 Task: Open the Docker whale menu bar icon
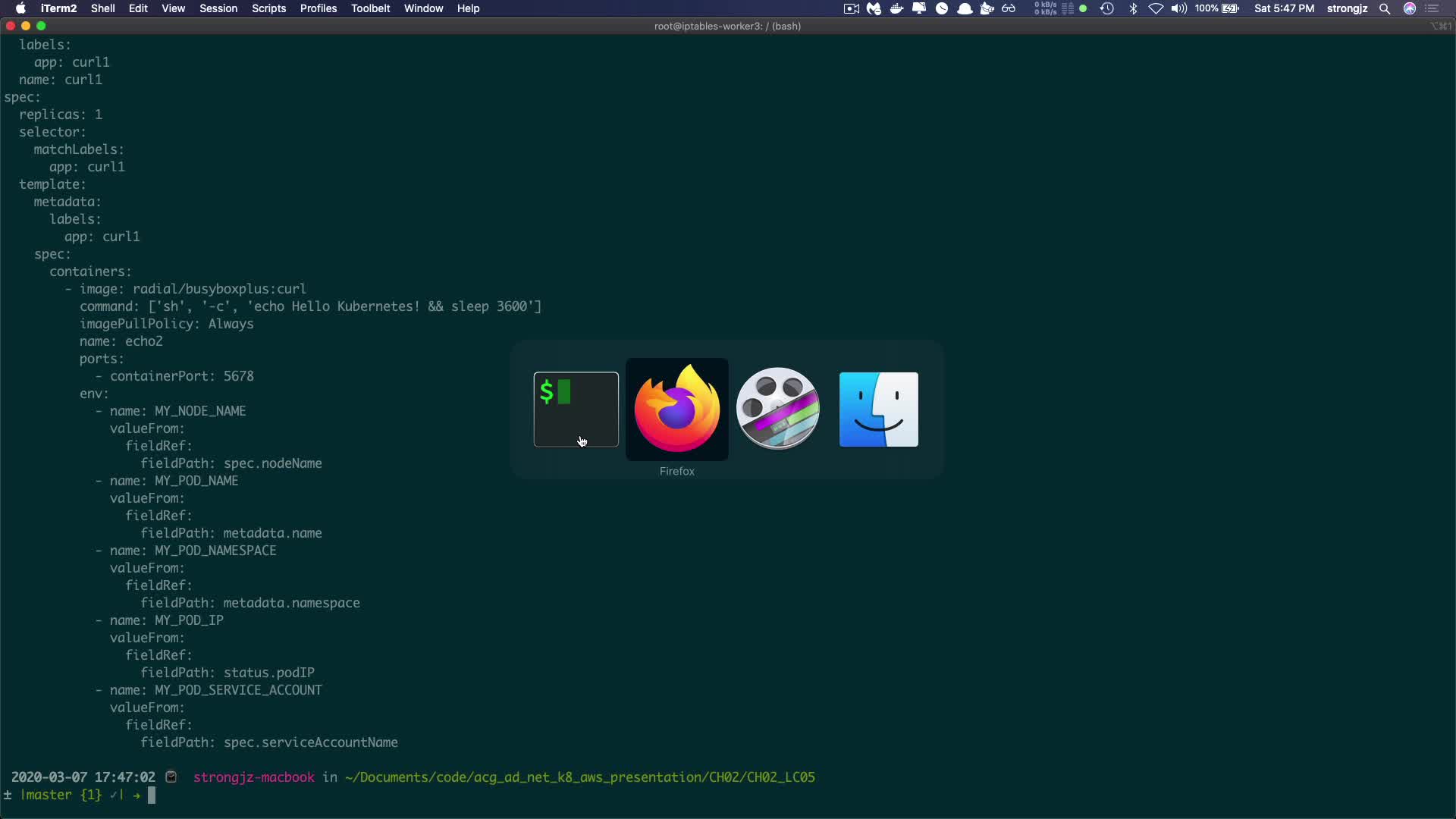(x=896, y=8)
